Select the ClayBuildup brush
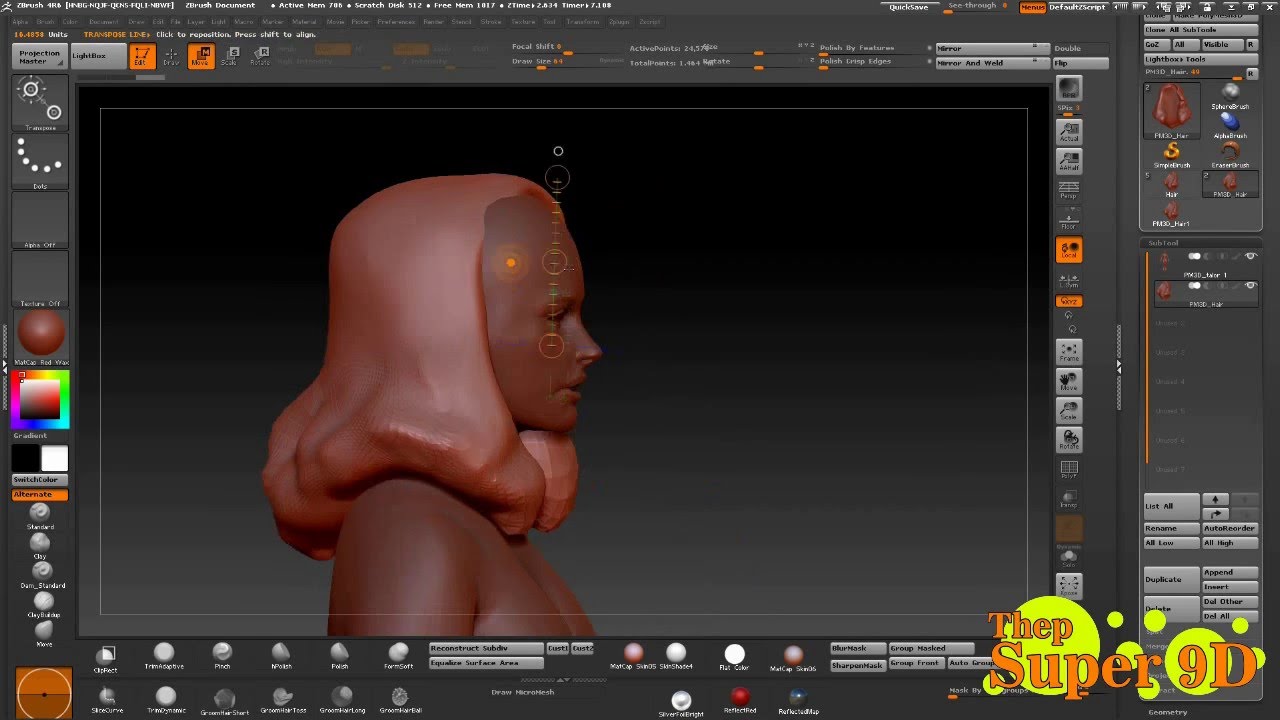This screenshot has height=720, width=1280. click(x=42, y=603)
